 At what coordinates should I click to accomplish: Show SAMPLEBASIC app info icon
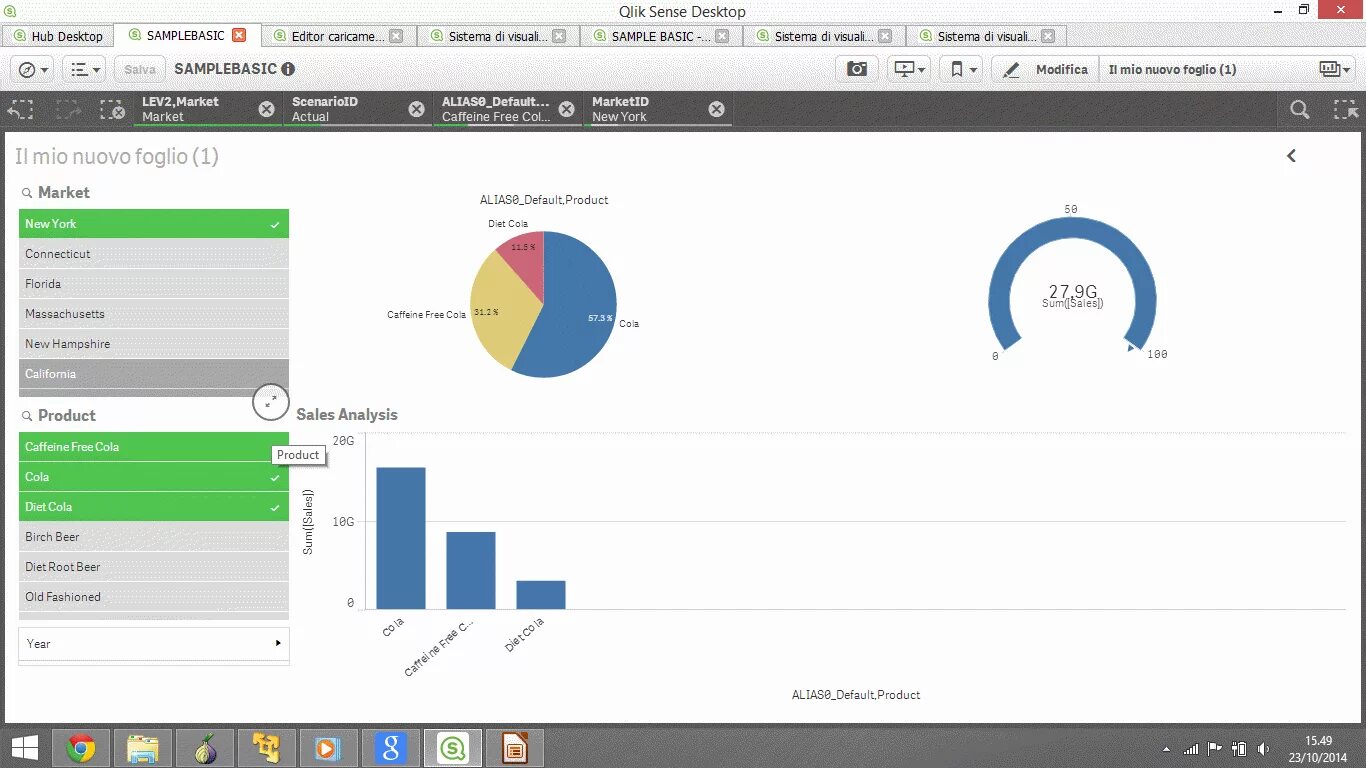(288, 69)
